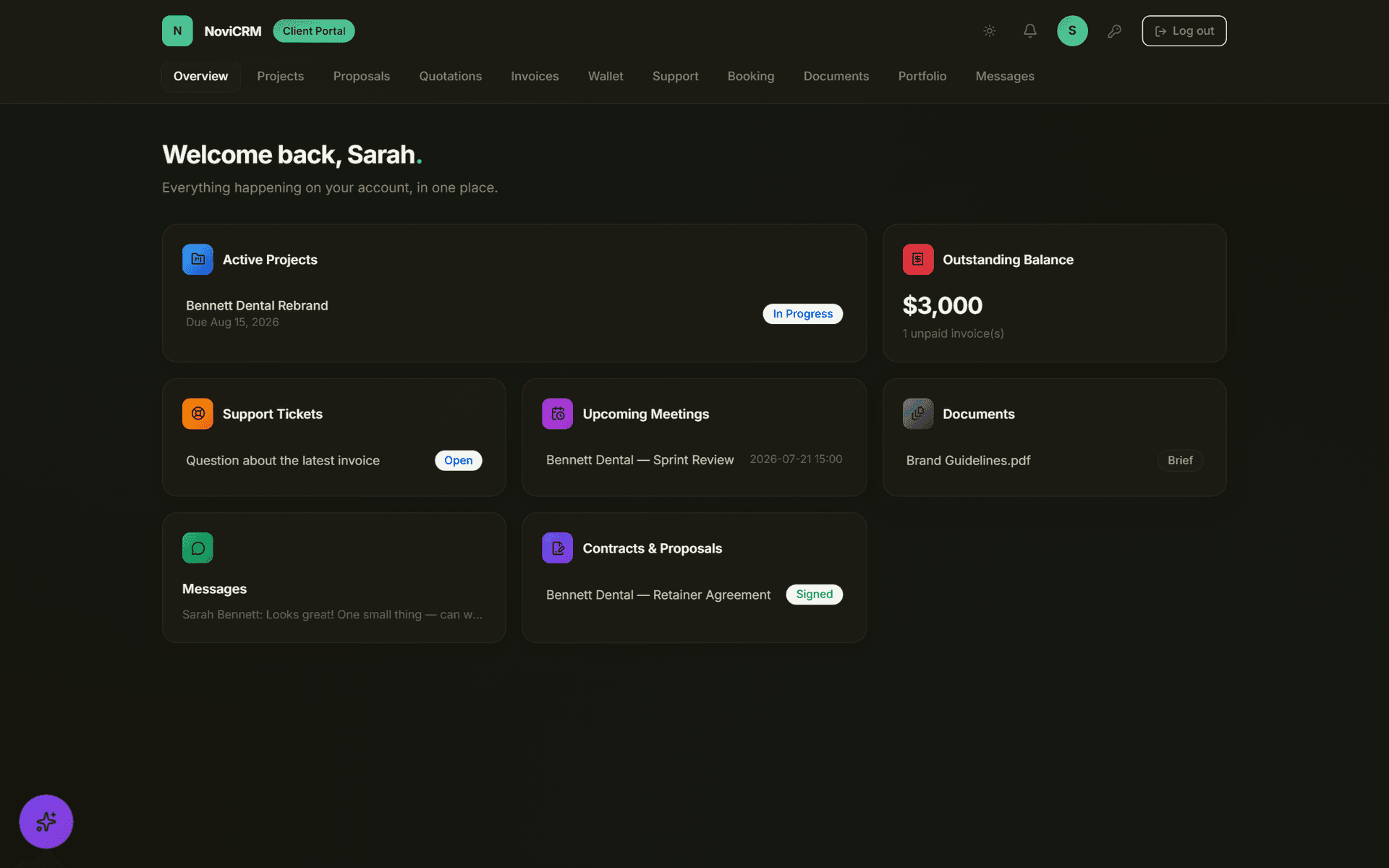Switch to the Wallet tab
Viewport: 1389px width, 868px height.
(606, 77)
